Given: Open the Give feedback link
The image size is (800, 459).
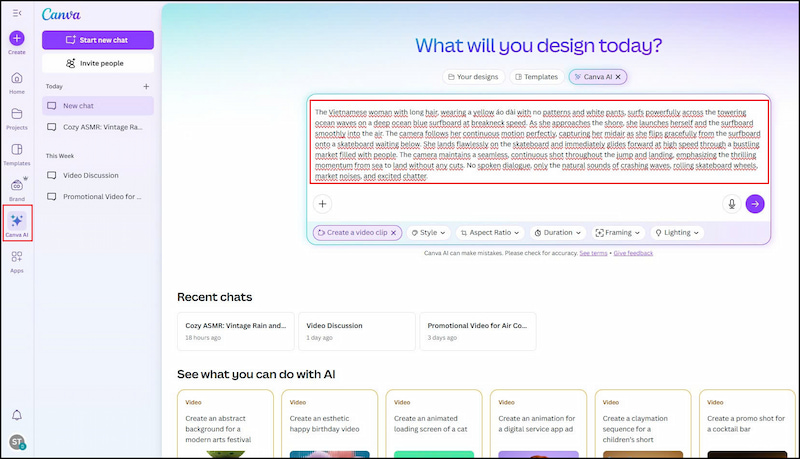Looking at the screenshot, I should [x=633, y=253].
